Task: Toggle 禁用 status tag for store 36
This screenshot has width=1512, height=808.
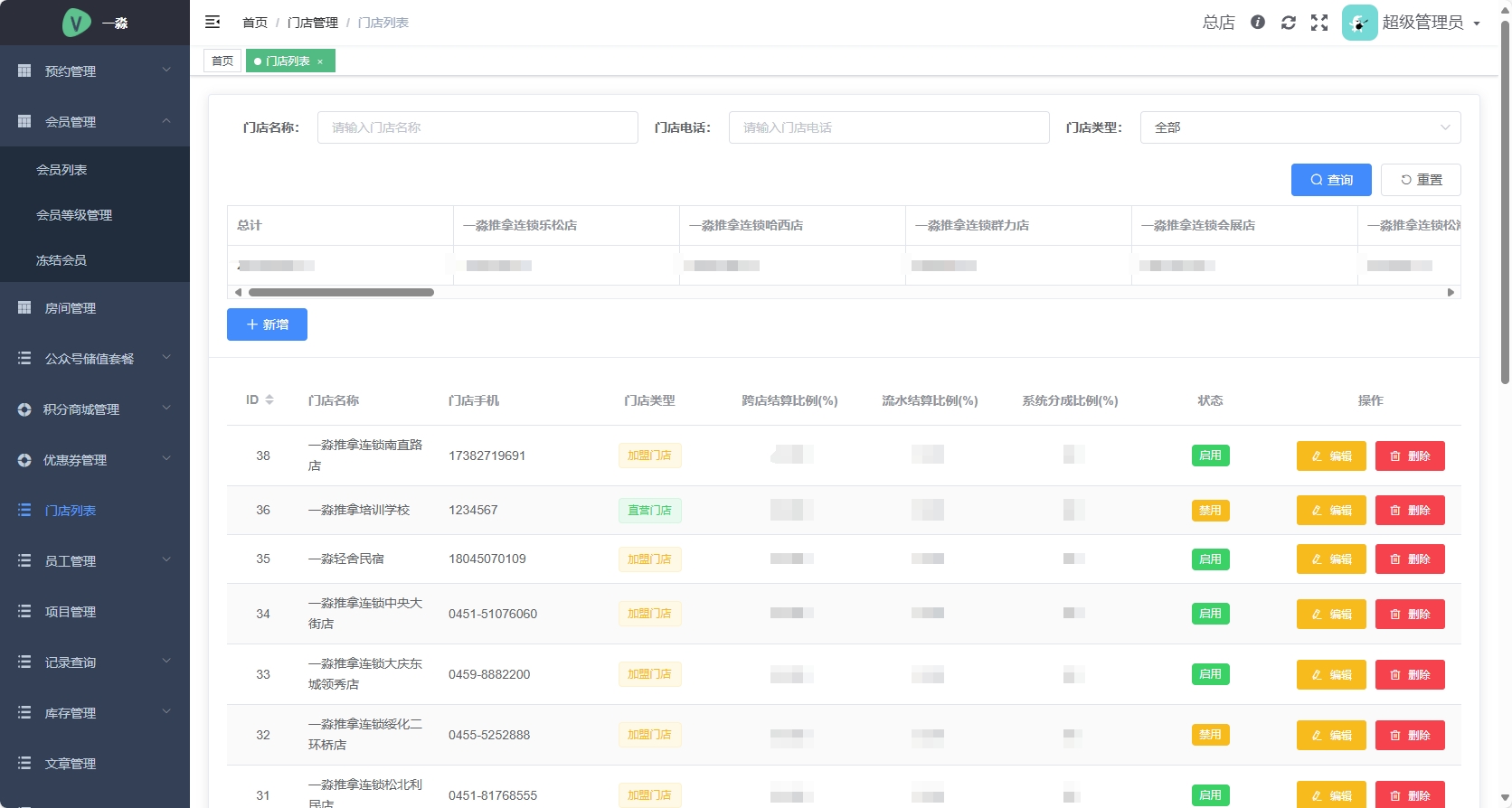Action: [1210, 511]
